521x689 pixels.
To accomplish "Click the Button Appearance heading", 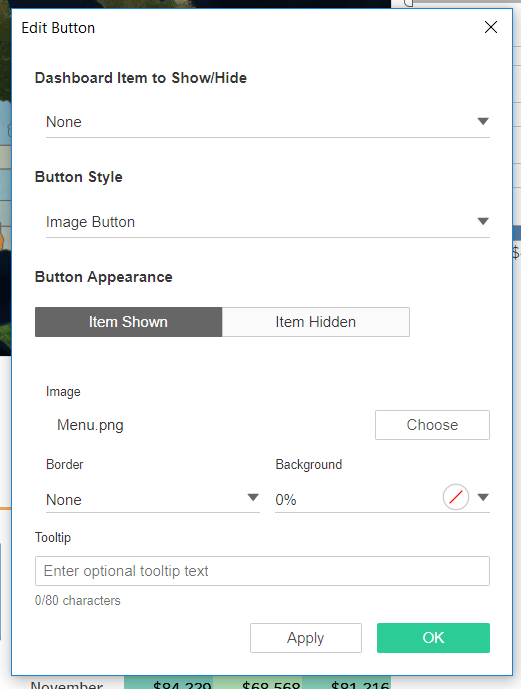I will 104,277.
